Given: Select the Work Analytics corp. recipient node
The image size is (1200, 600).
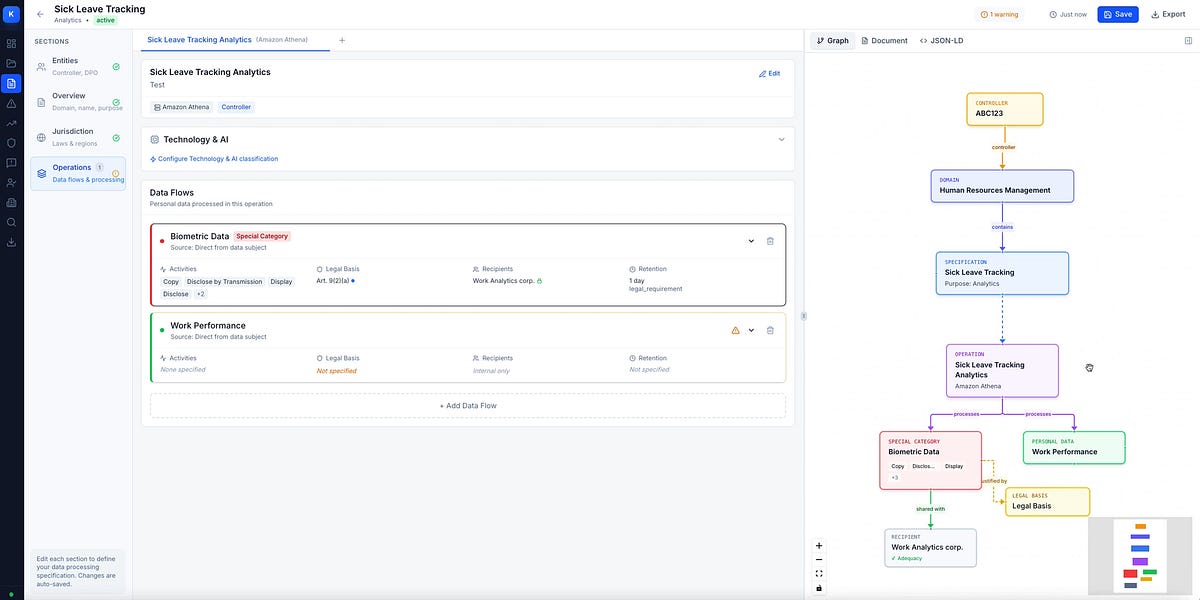Looking at the screenshot, I should click(x=930, y=548).
